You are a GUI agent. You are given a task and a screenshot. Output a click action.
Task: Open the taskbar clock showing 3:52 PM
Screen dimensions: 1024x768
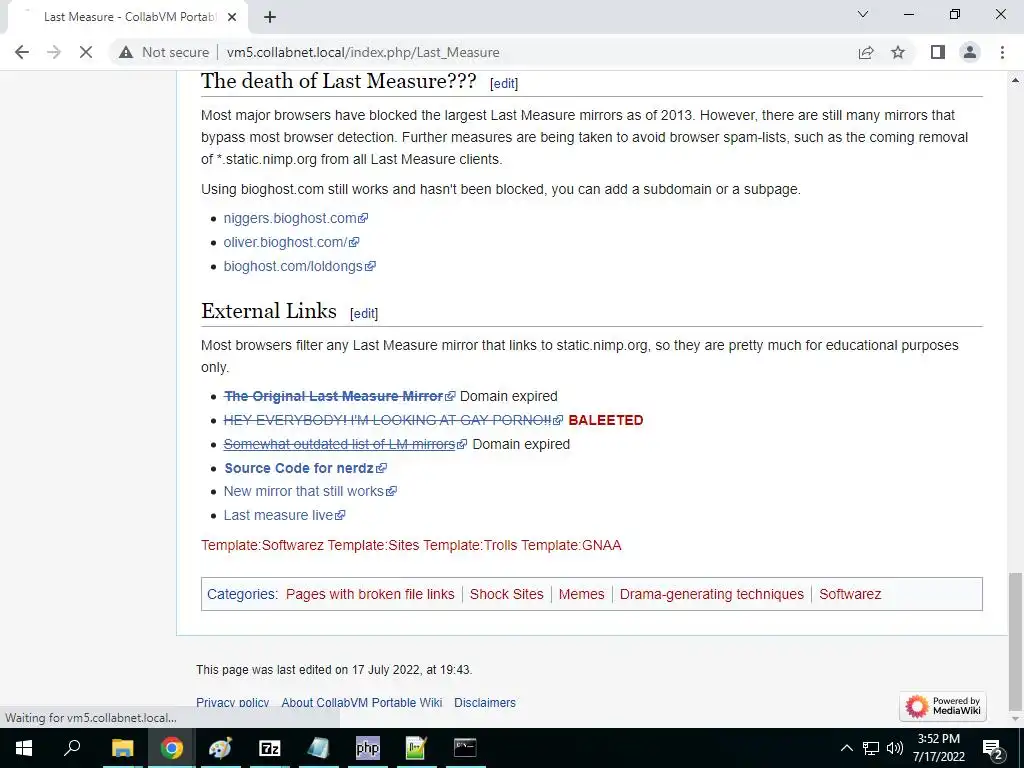point(938,748)
